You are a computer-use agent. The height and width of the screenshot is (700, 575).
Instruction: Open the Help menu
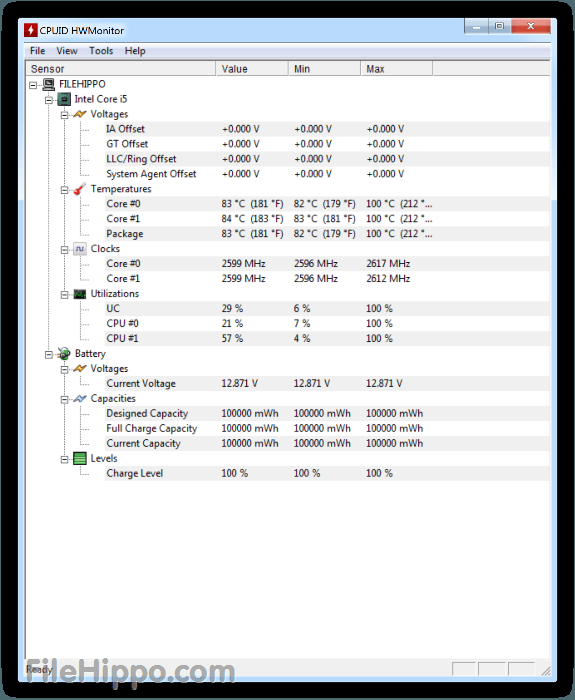135,51
